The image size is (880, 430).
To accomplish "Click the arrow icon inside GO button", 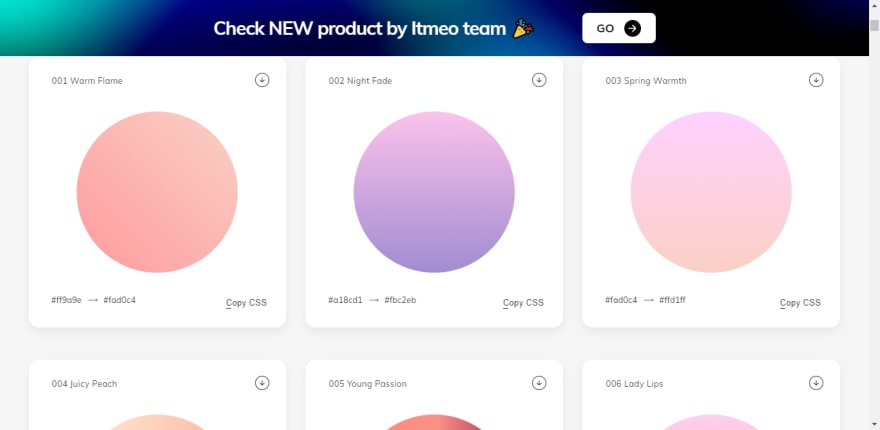I will pyautogui.click(x=632, y=28).
